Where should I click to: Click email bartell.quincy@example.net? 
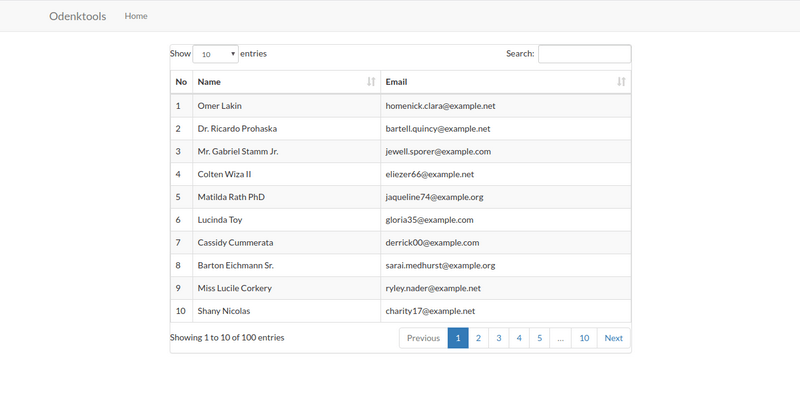438,129
